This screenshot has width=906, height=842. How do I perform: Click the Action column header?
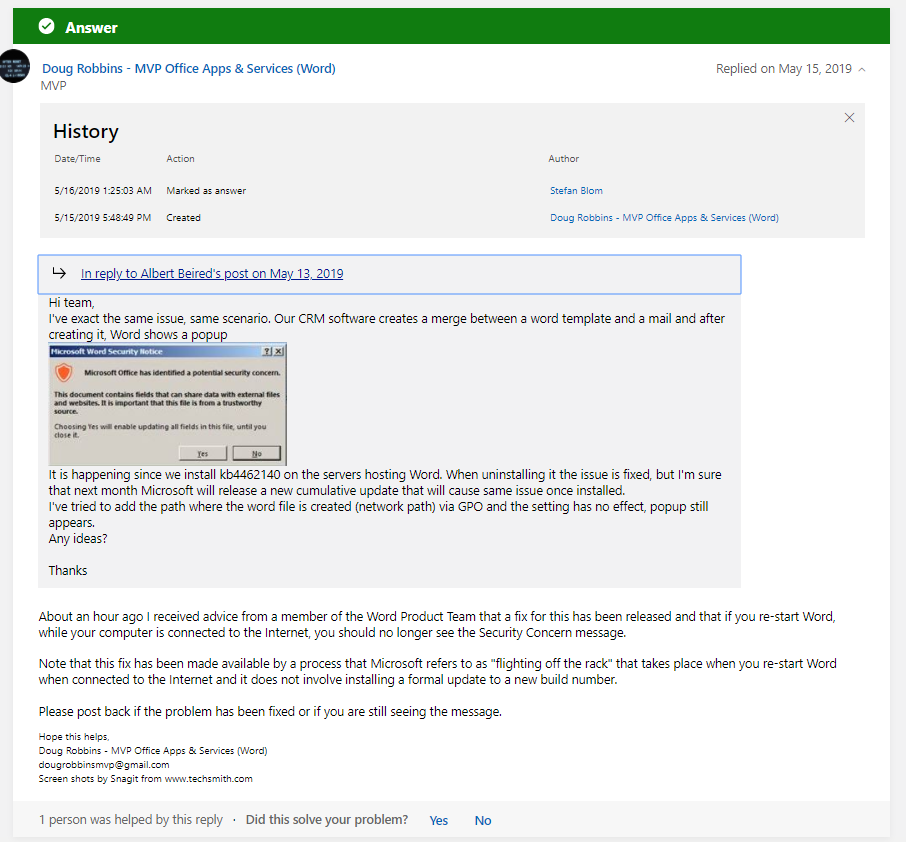click(x=180, y=159)
